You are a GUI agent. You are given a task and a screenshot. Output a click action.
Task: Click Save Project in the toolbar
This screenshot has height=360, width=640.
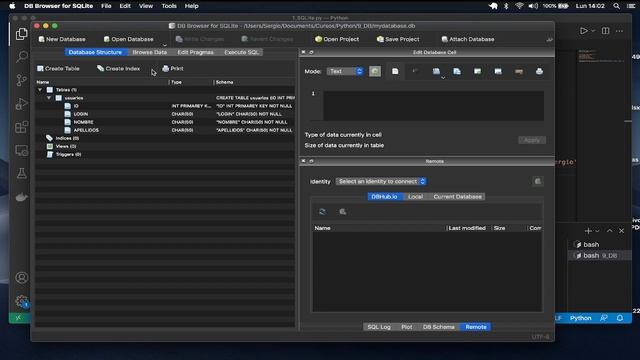398,39
